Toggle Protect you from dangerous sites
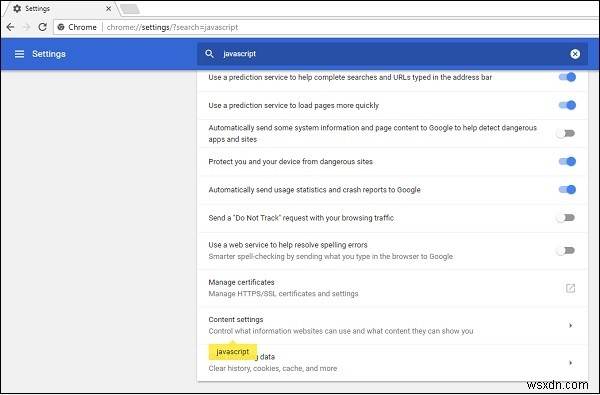Viewport: 600px width, 395px height. 567,161
